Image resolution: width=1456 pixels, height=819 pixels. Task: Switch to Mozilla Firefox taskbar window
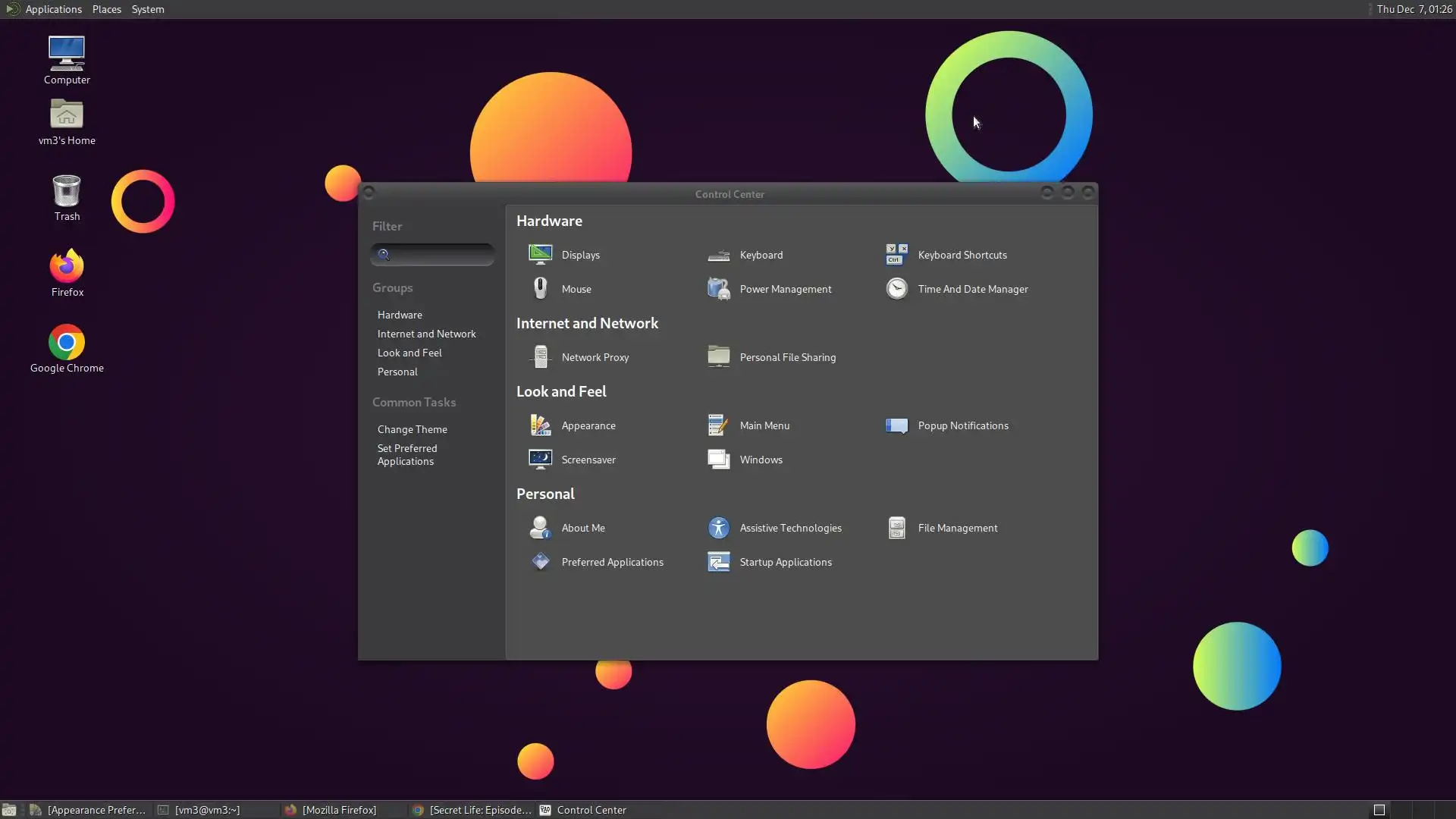[x=338, y=810]
